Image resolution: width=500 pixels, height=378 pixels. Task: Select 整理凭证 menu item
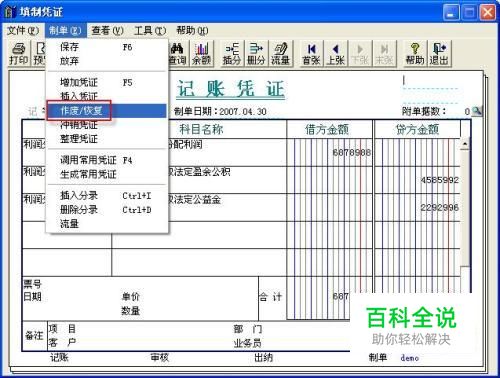point(107,139)
